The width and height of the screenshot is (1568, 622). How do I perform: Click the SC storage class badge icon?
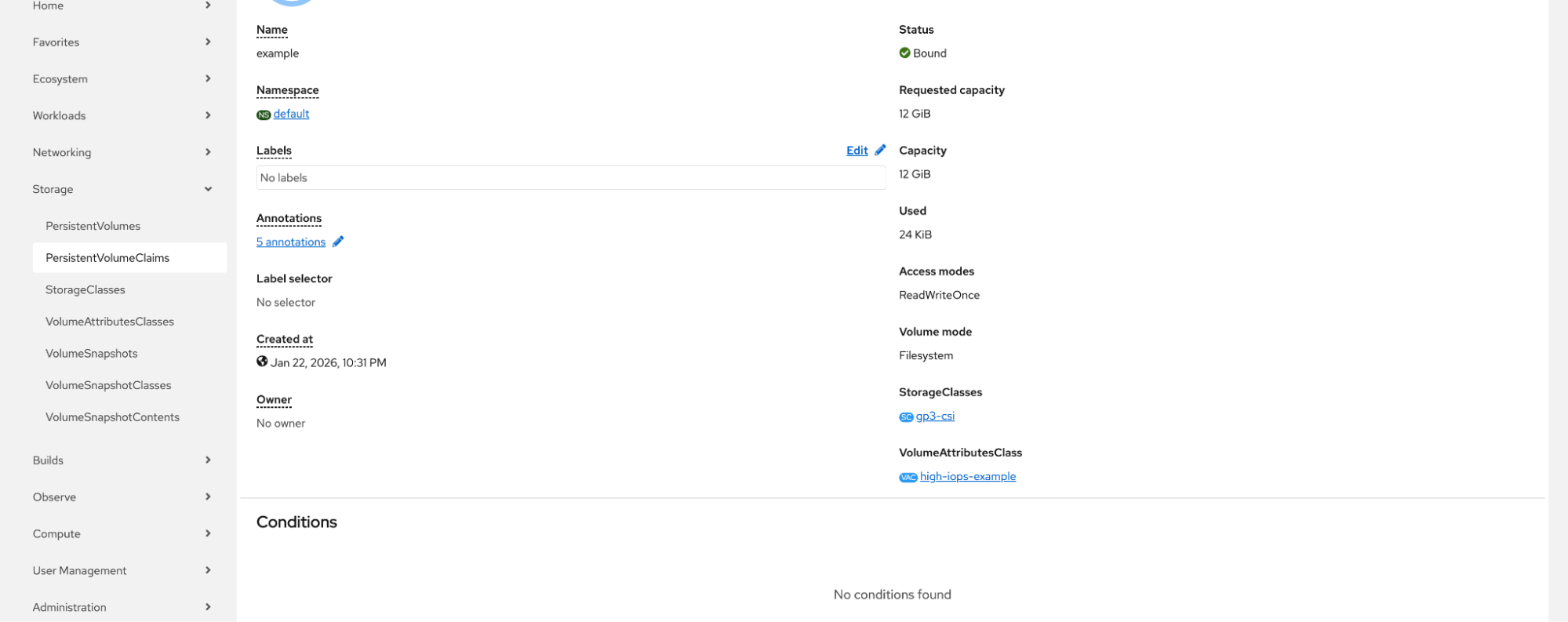(x=906, y=416)
